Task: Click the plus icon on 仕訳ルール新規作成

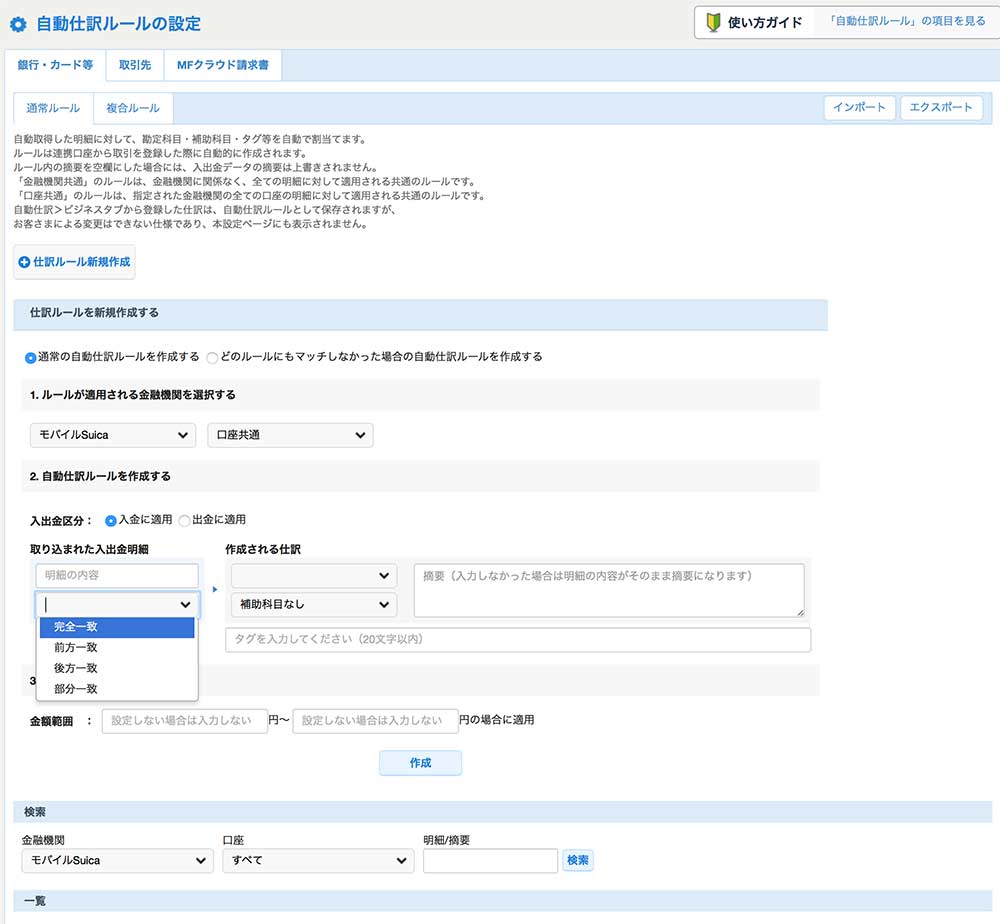Action: [x=24, y=262]
